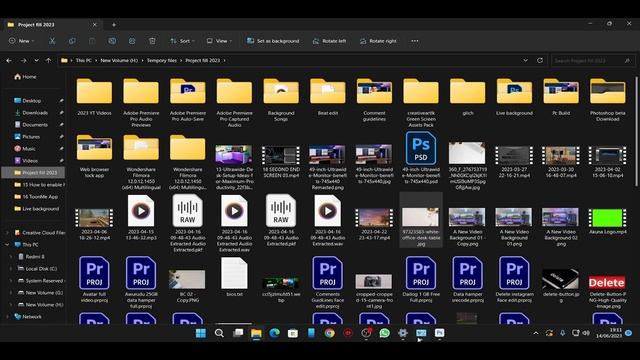The height and width of the screenshot is (360, 640).
Task: Open Google Chrome from the taskbar
Action: (x=329, y=333)
